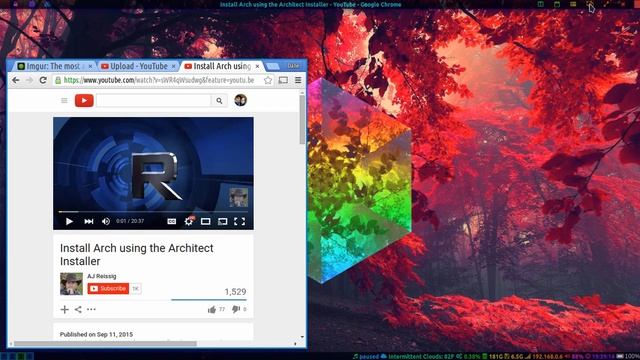The height and width of the screenshot is (360, 640).
Task: Click the page's vertical scrollbar thumb
Action: coord(302,120)
